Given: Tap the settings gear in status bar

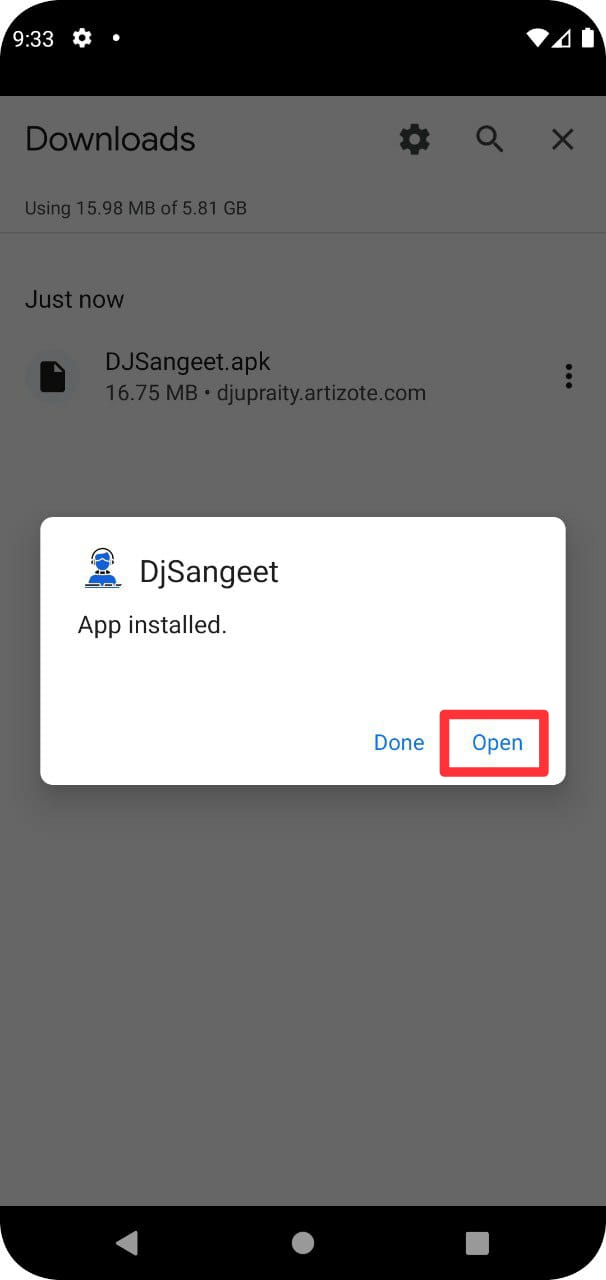Looking at the screenshot, I should point(82,38).
